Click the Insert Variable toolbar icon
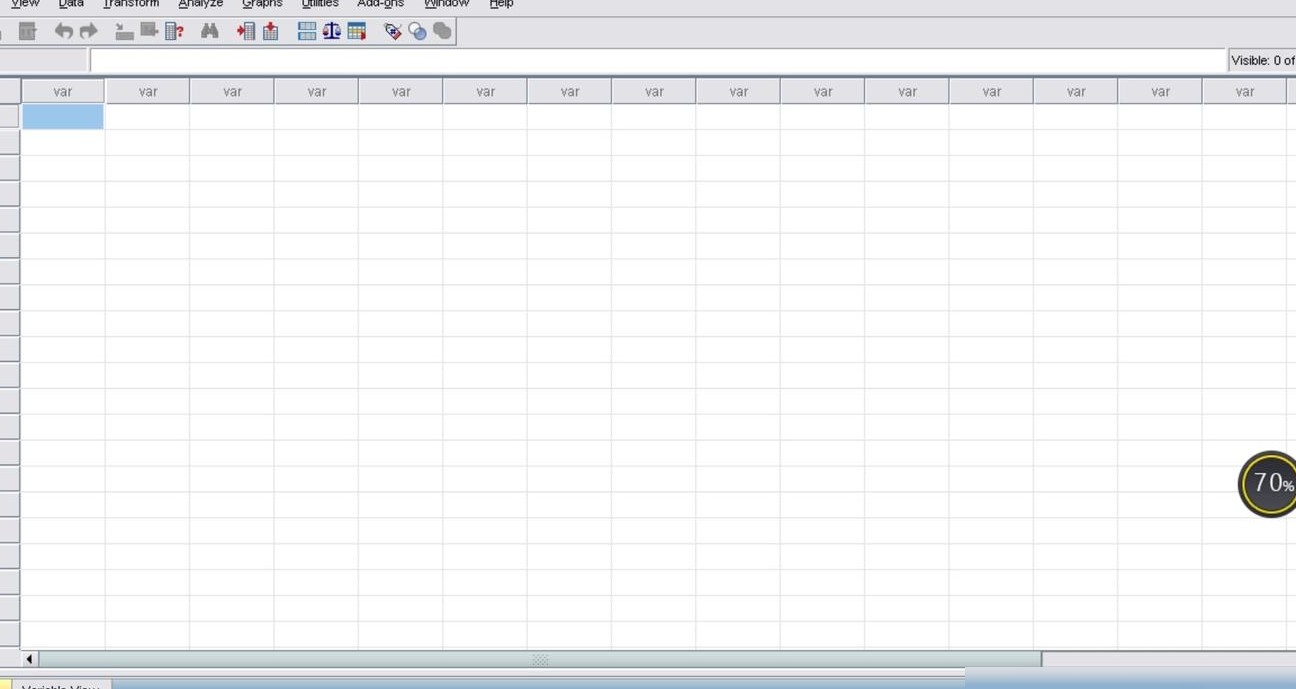The height and width of the screenshot is (689, 1296). pyautogui.click(x=270, y=31)
